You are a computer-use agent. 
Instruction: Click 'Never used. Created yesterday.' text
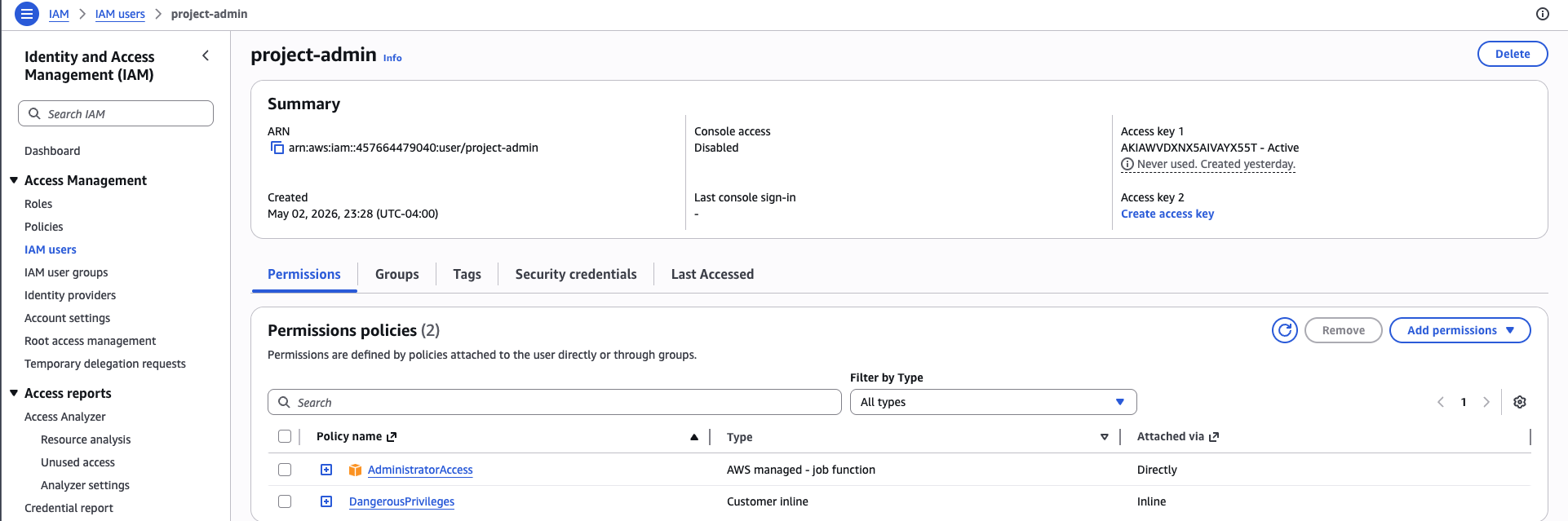[1216, 164]
